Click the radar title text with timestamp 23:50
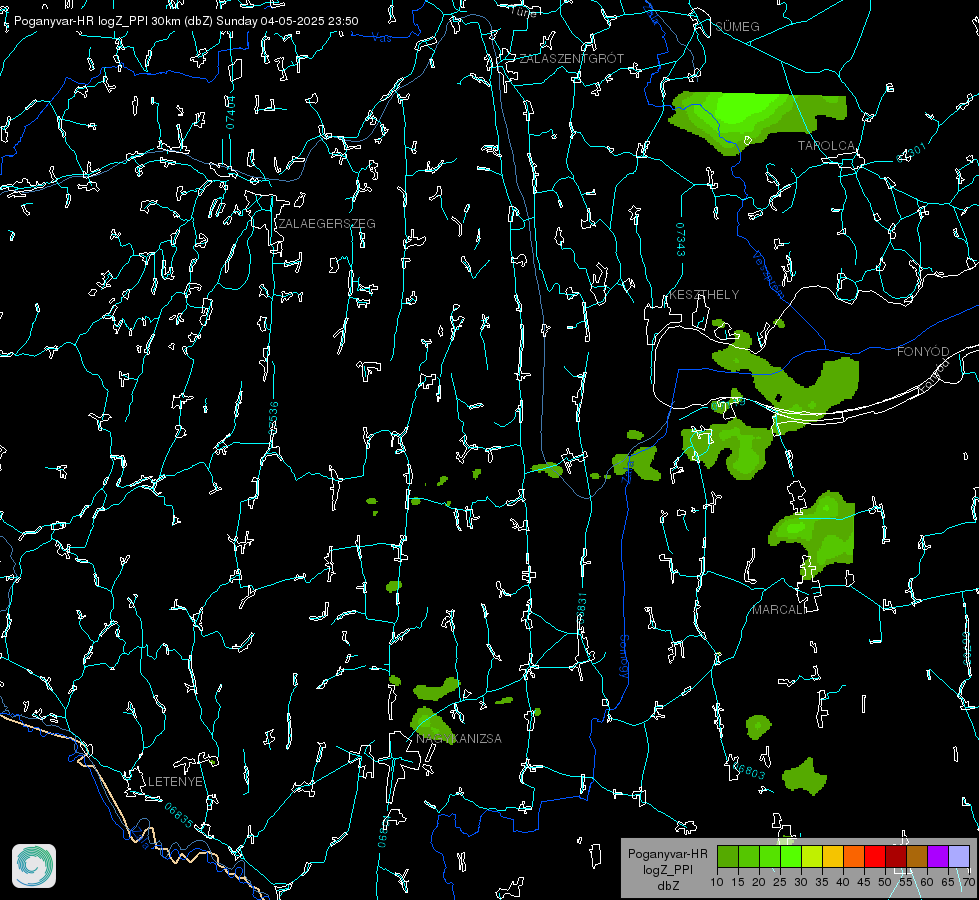The height and width of the screenshot is (900, 979). click(x=186, y=21)
